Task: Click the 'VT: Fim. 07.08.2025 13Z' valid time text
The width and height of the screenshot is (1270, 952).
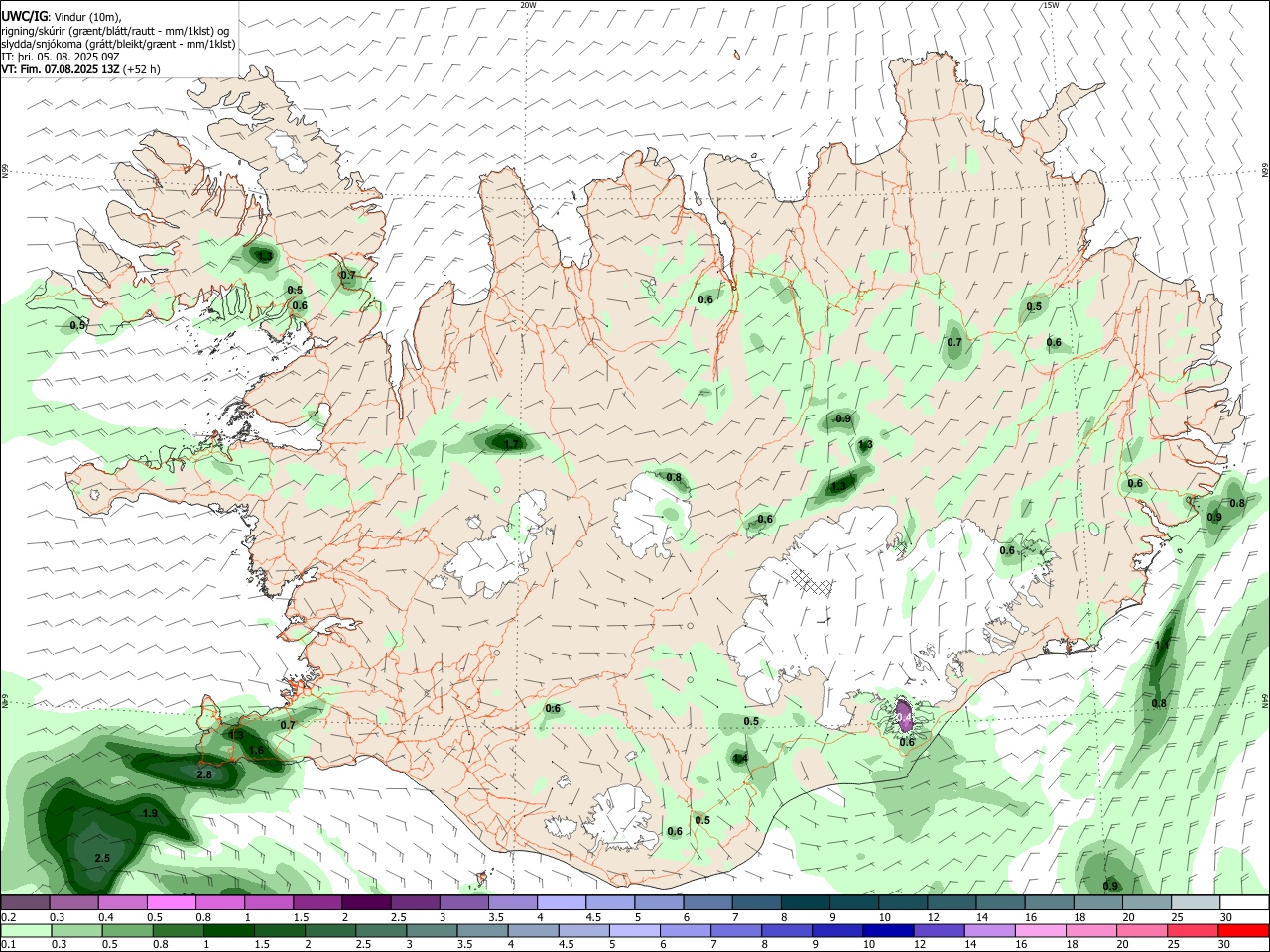Action: tap(60, 69)
